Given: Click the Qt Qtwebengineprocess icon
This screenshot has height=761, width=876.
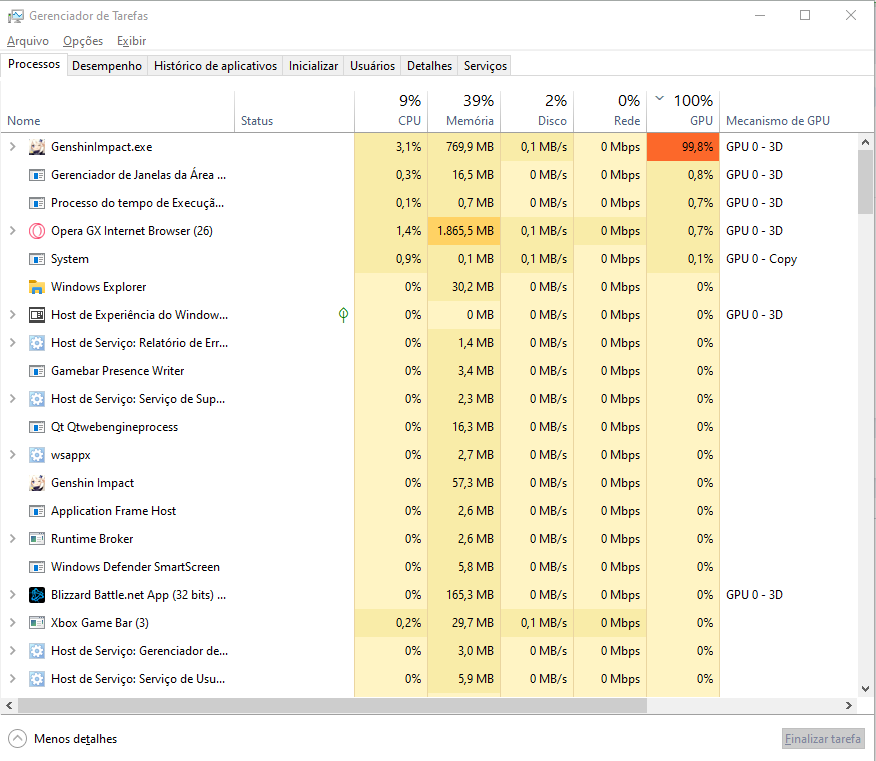Looking at the screenshot, I should (x=37, y=427).
